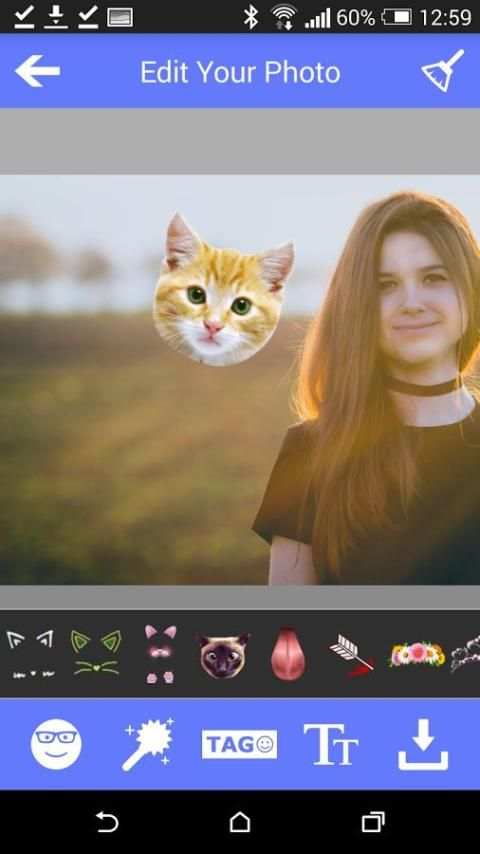Viewport: 480px width, 854px height.
Task: Tap the Android recent apps button
Action: pos(373,821)
